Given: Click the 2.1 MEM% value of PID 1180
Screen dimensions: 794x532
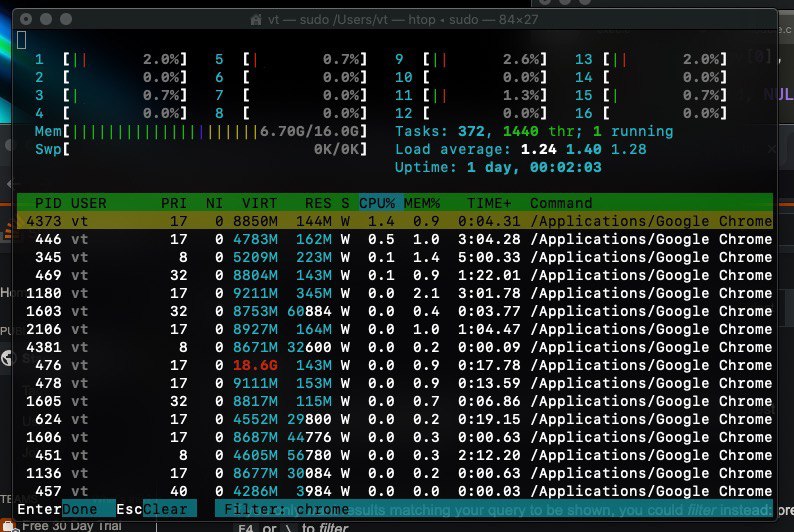Looking at the screenshot, I should (426, 293).
